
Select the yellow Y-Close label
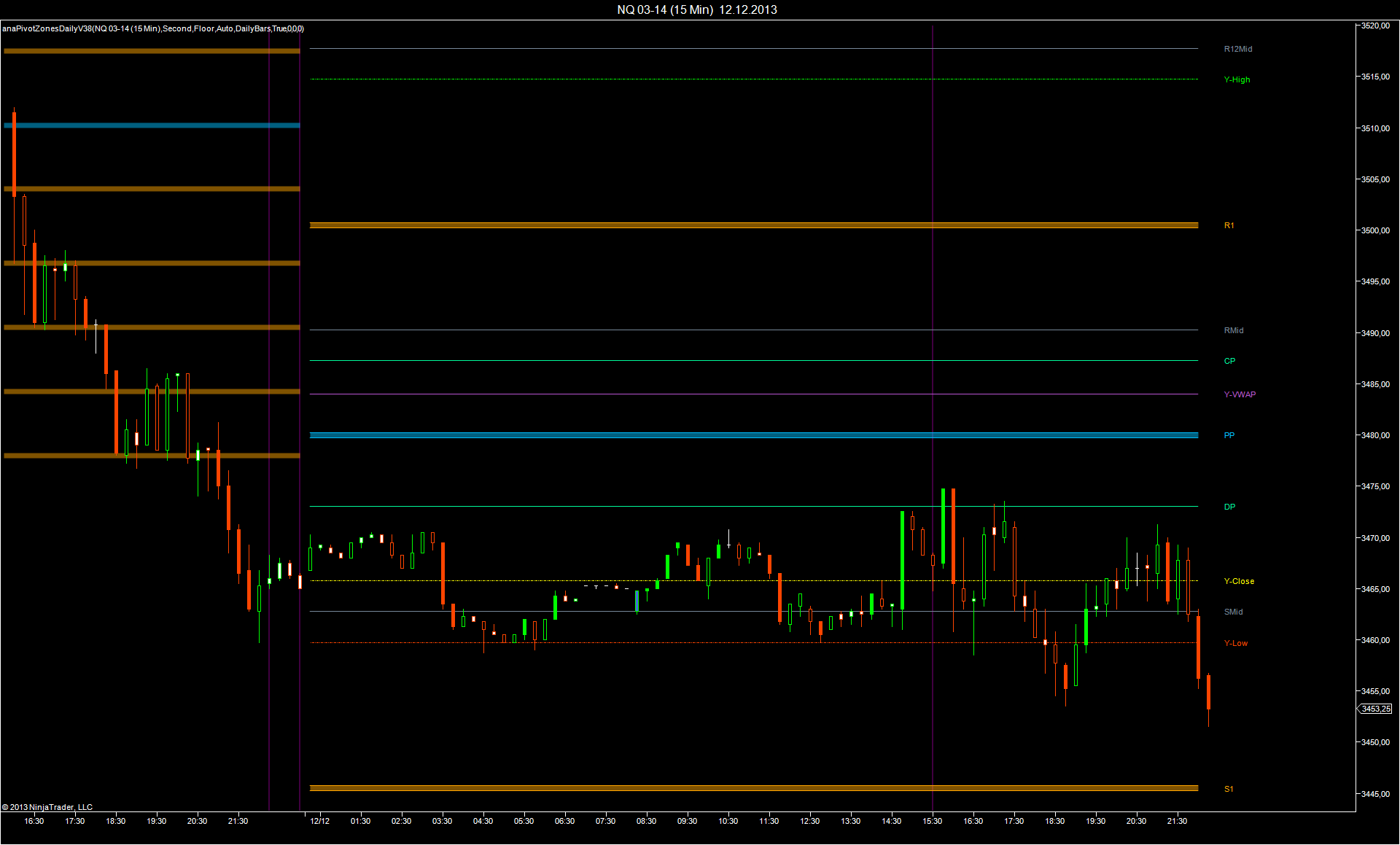coord(1239,581)
